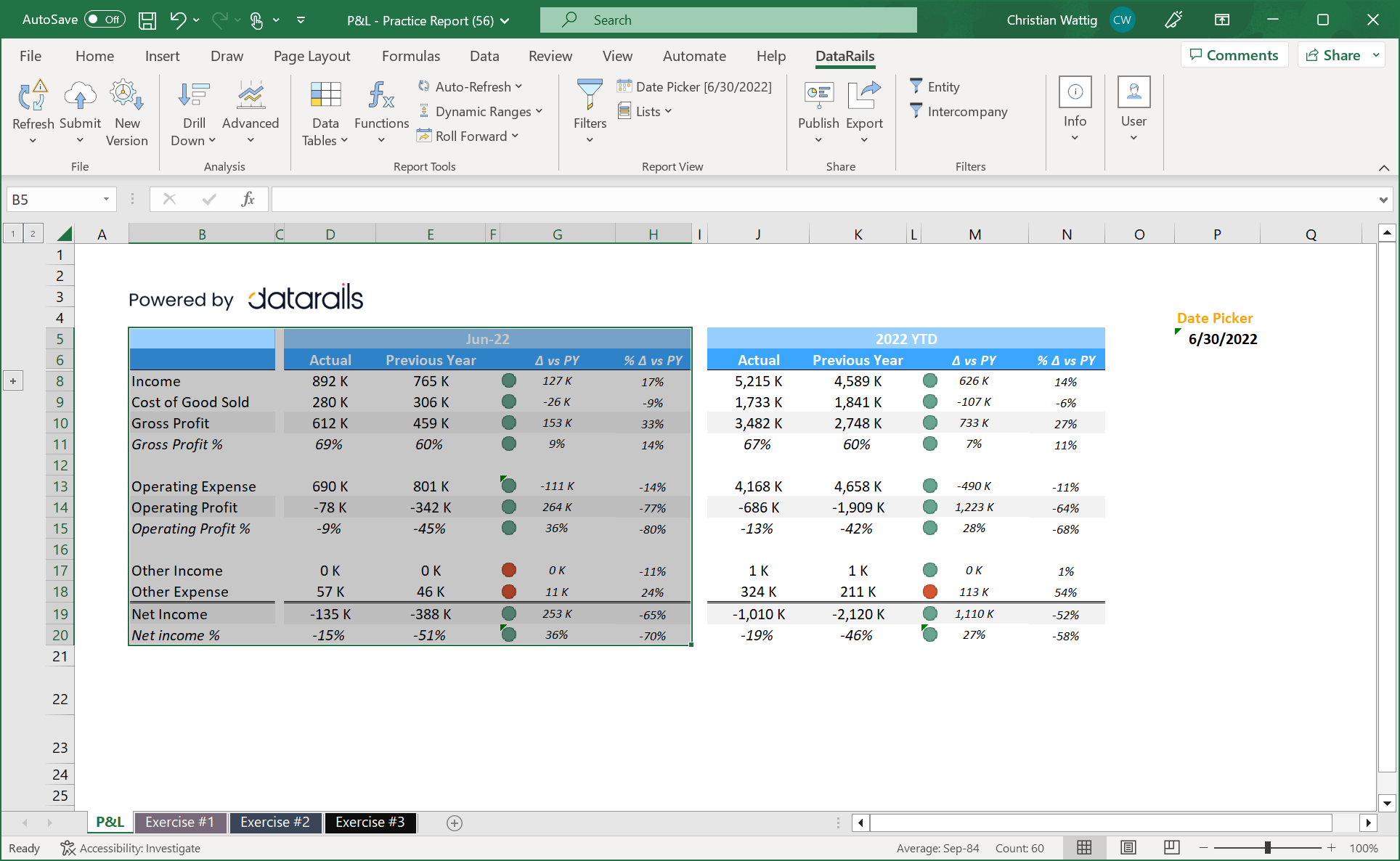Click the Accessibility Investigate status icon
1400x861 pixels.
coord(68,848)
